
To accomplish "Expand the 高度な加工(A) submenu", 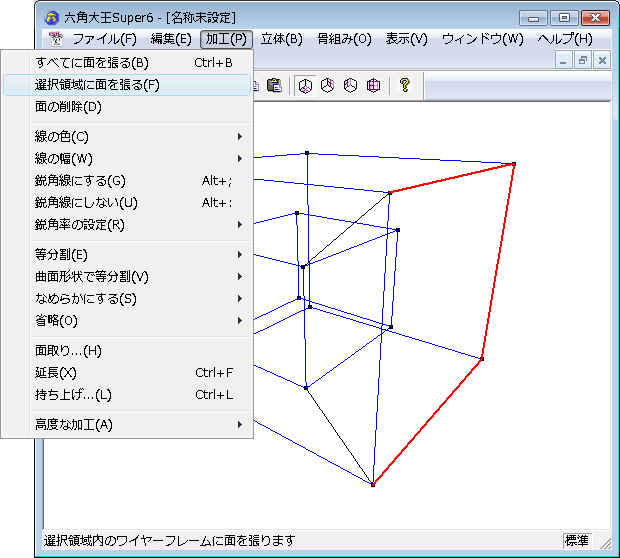I will tap(127, 425).
